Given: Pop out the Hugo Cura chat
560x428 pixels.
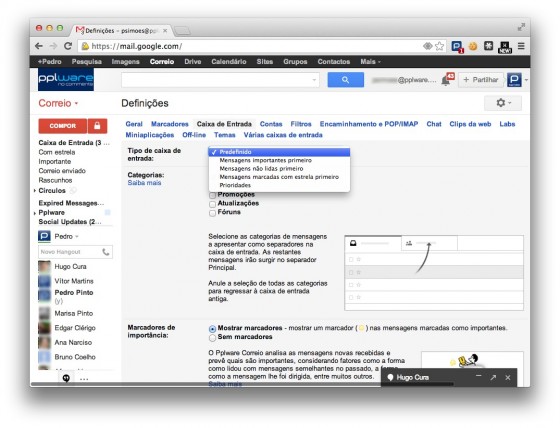Looking at the screenshot, I should point(493,377).
